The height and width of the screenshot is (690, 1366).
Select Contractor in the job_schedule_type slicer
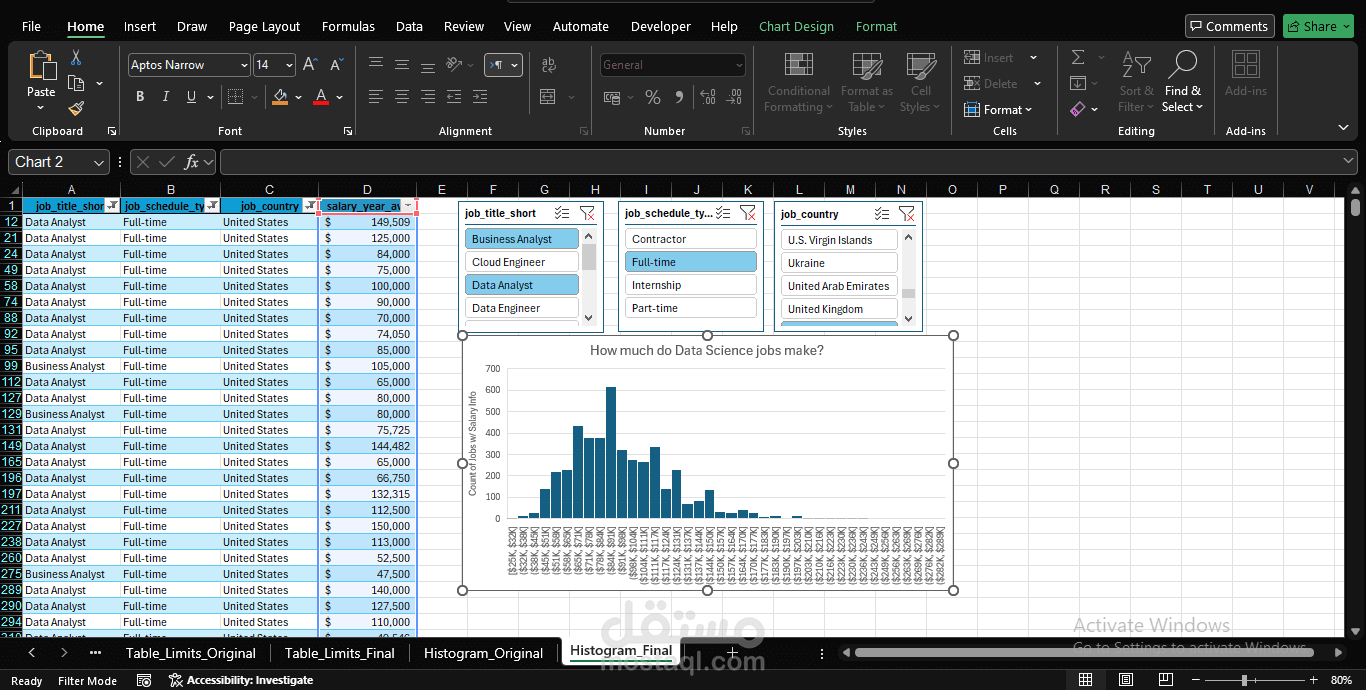[690, 238]
